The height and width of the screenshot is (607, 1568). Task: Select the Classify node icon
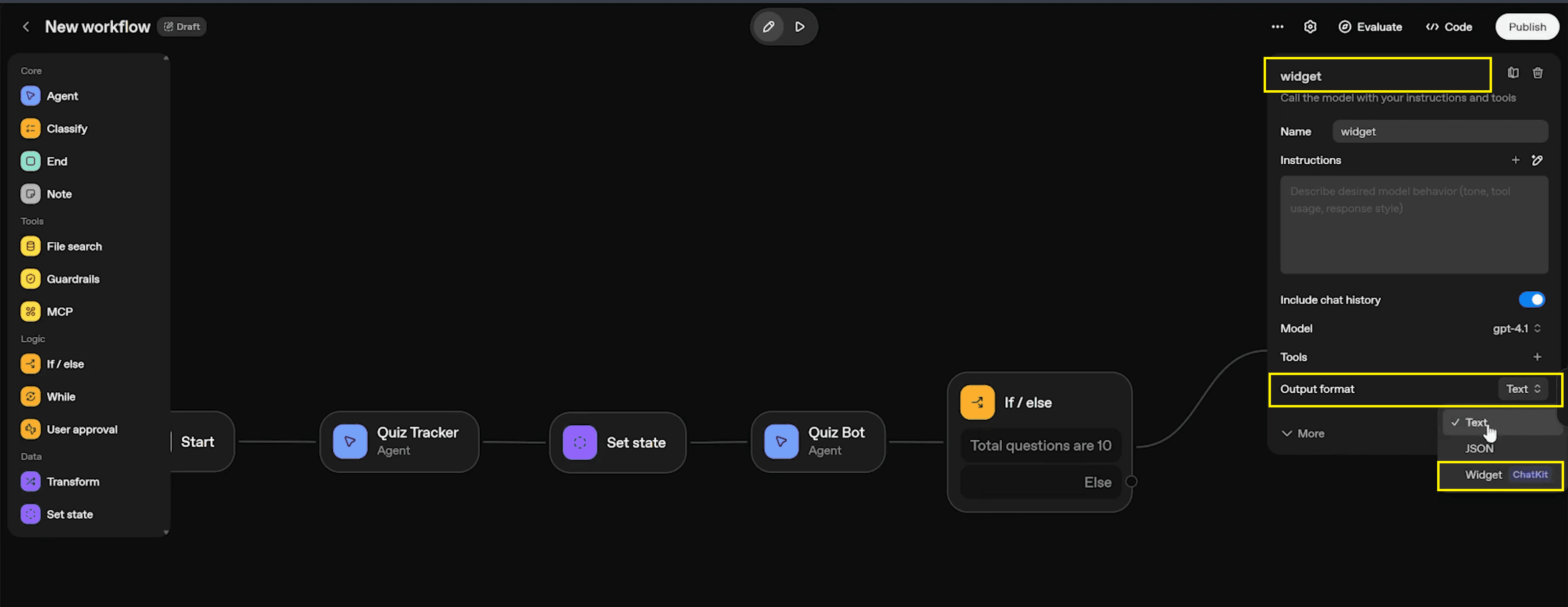click(x=30, y=128)
